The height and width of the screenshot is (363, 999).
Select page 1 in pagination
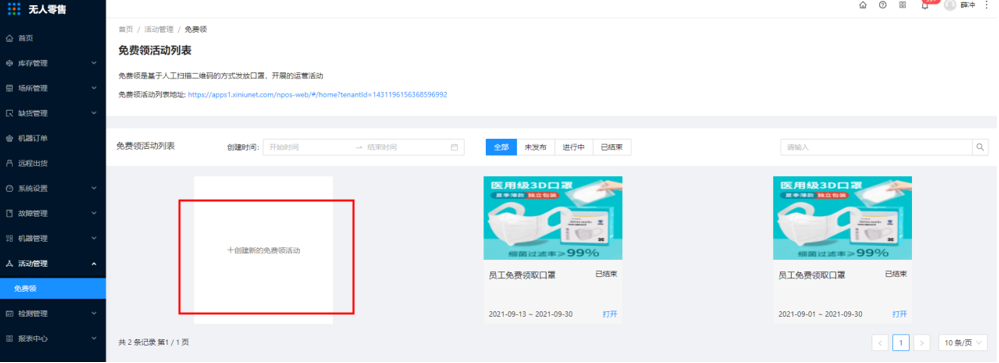coord(901,343)
